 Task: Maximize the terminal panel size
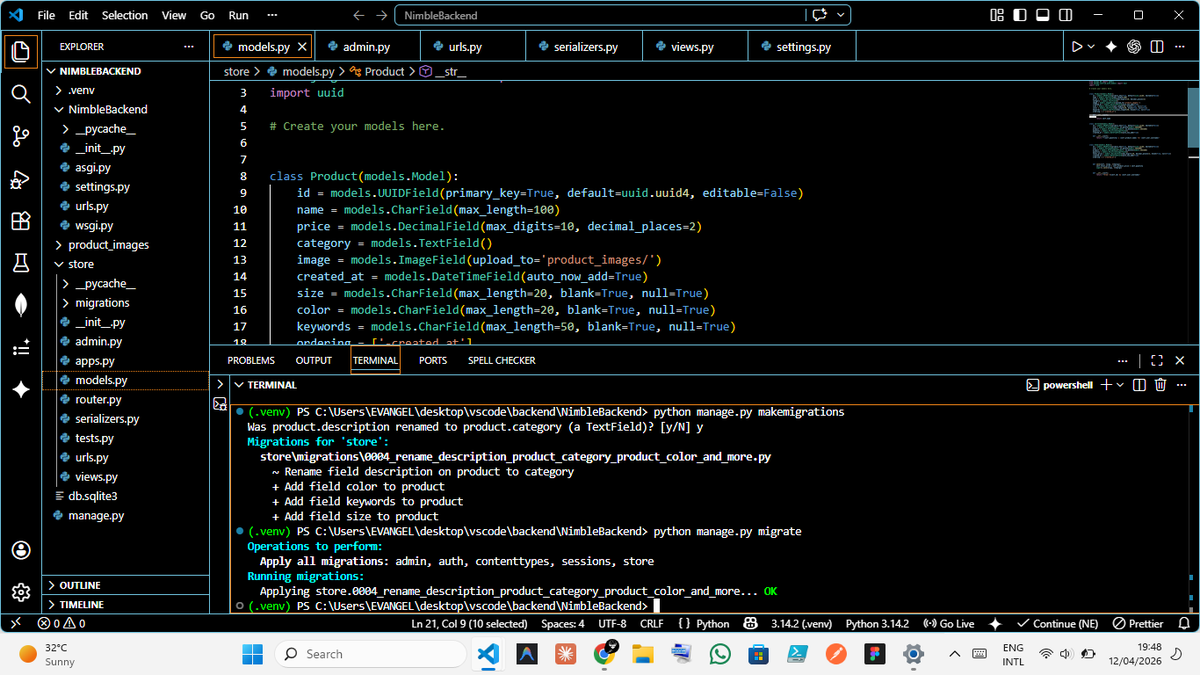coord(1157,360)
